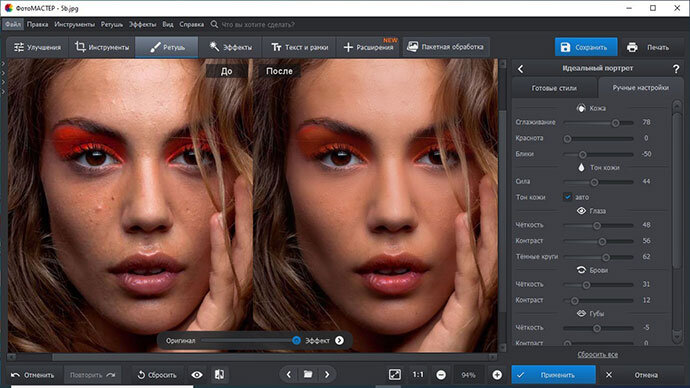This screenshot has height=388, width=690.
Task: Click the fit to screen icon
Action: pos(395,375)
